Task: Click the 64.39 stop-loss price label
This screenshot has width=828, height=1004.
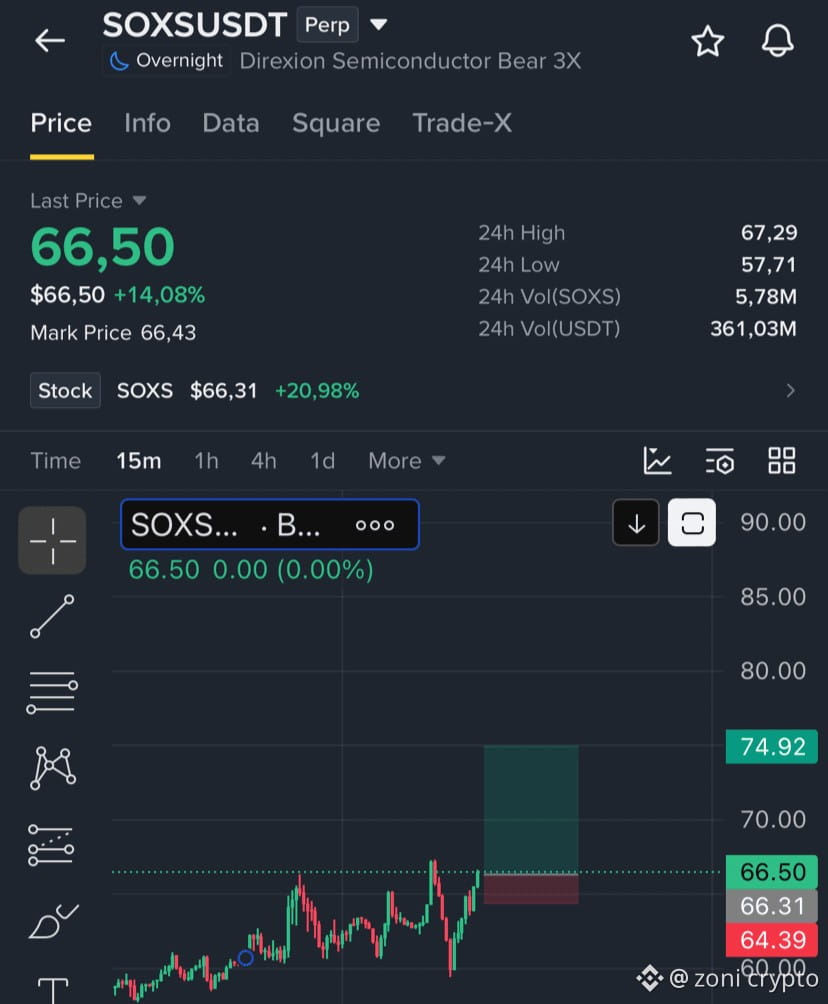Action: pyautogui.click(x=772, y=940)
